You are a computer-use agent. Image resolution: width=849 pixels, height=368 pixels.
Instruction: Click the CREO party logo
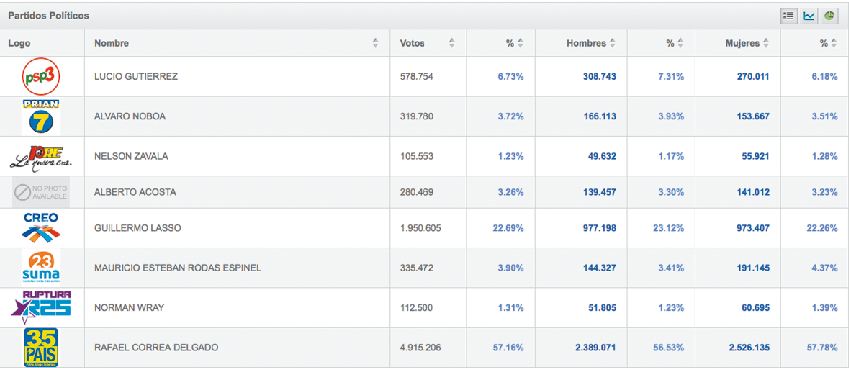coord(42,227)
